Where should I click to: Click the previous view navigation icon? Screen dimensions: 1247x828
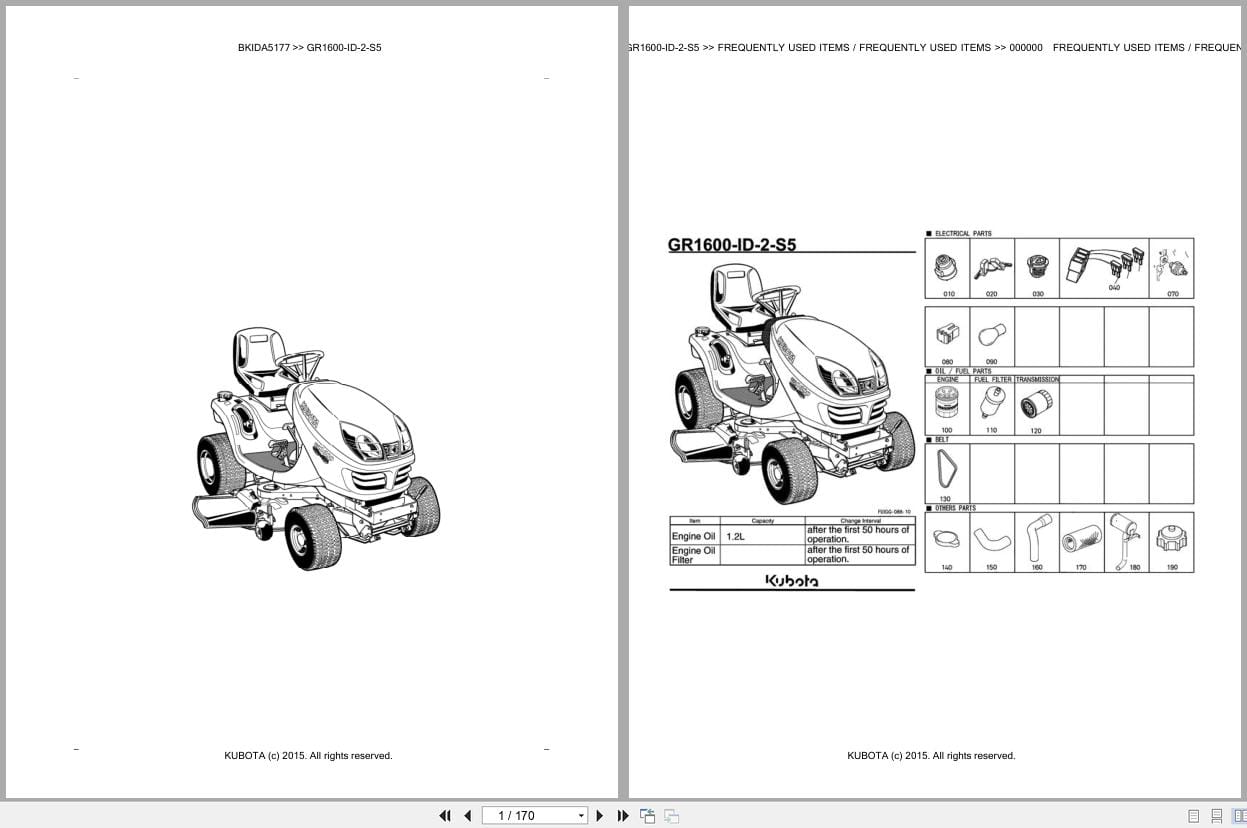(x=648, y=816)
